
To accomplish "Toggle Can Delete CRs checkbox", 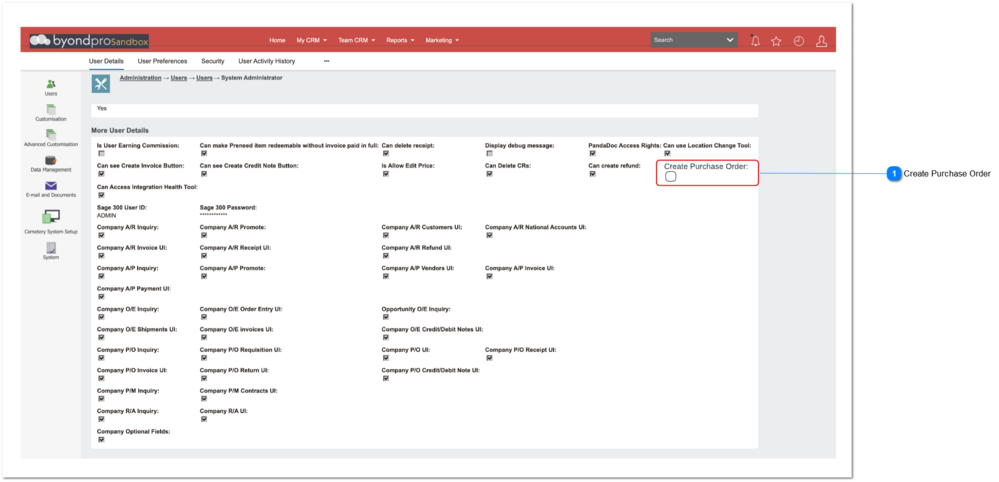I will (489, 174).
